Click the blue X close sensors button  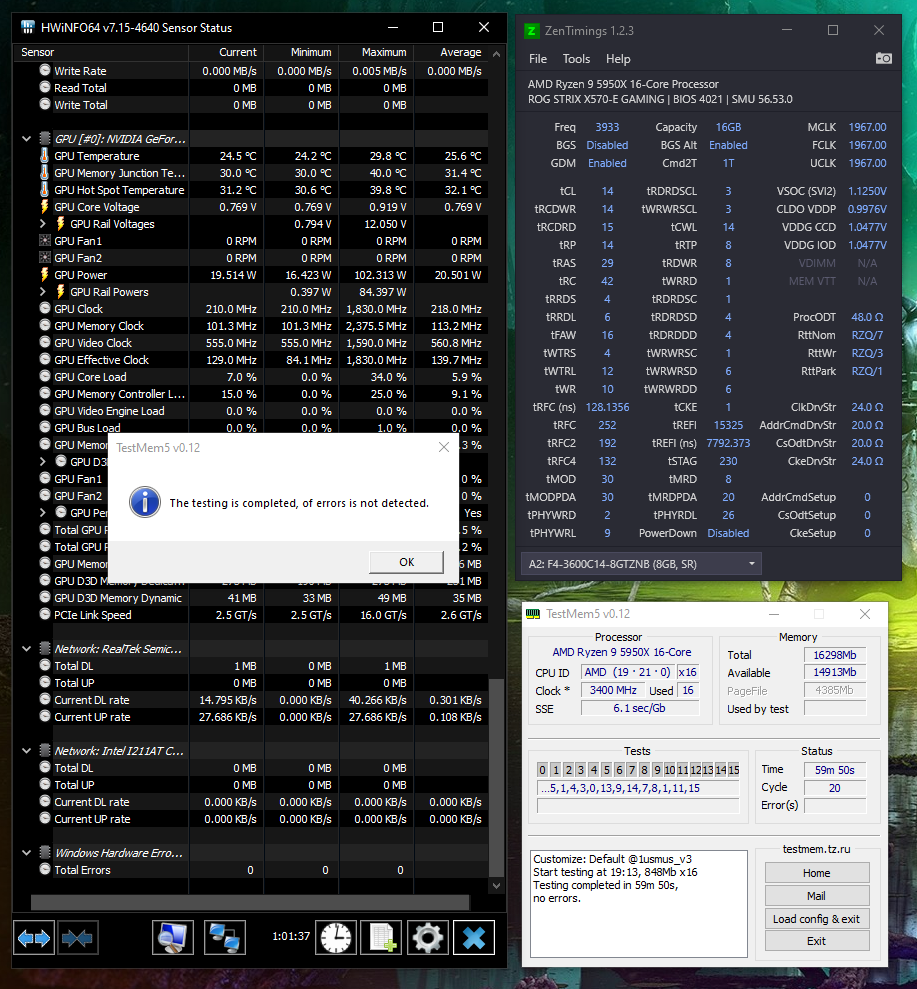474,938
